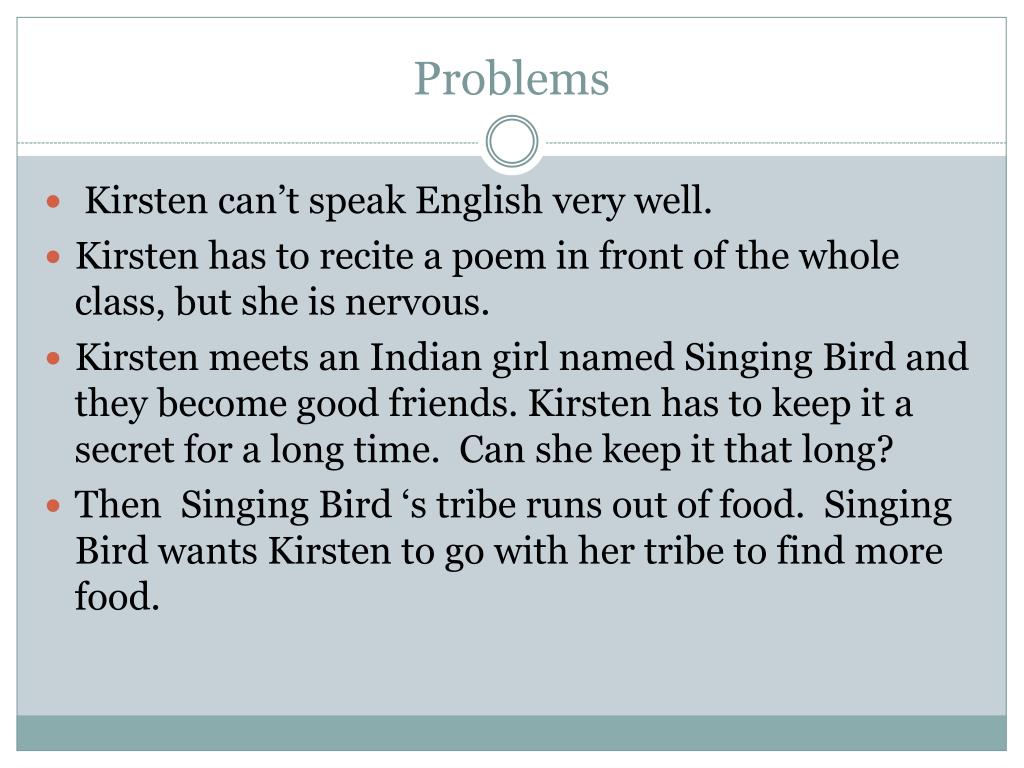
Task: Click the decorative circle below the title
Action: 512,142
